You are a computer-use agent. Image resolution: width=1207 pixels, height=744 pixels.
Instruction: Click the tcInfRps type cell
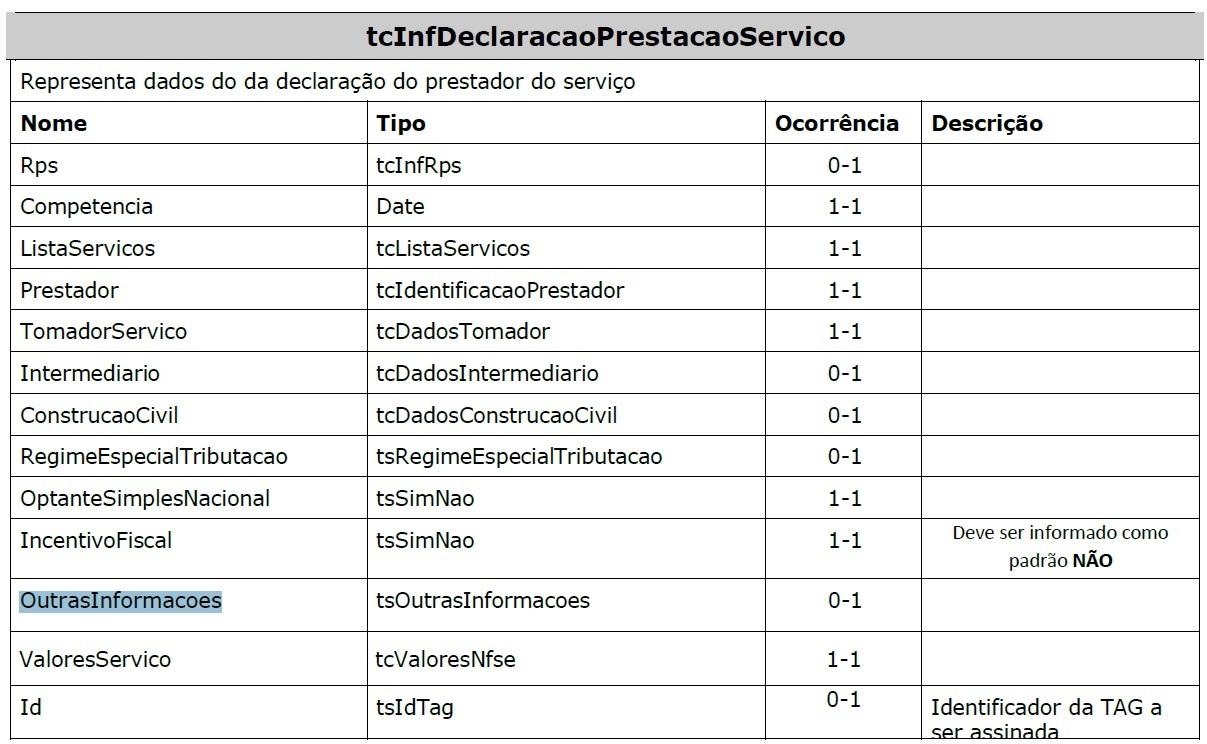(419, 166)
